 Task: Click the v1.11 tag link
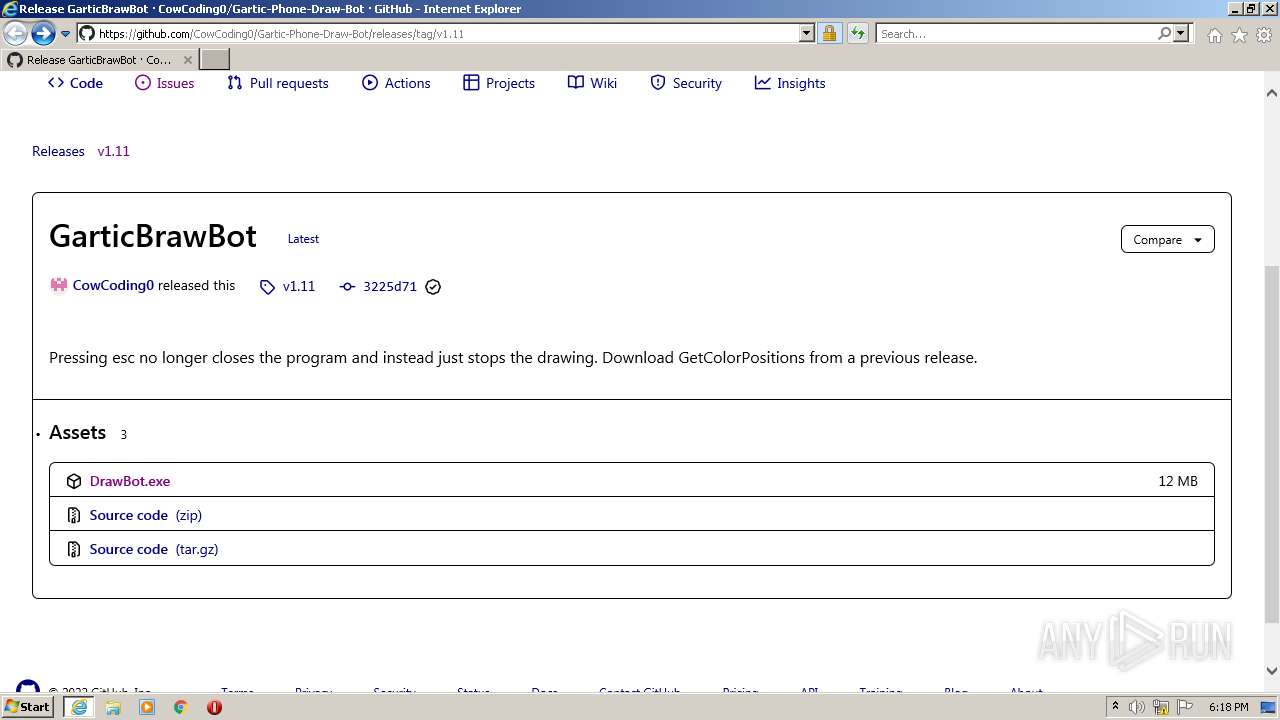click(x=299, y=286)
